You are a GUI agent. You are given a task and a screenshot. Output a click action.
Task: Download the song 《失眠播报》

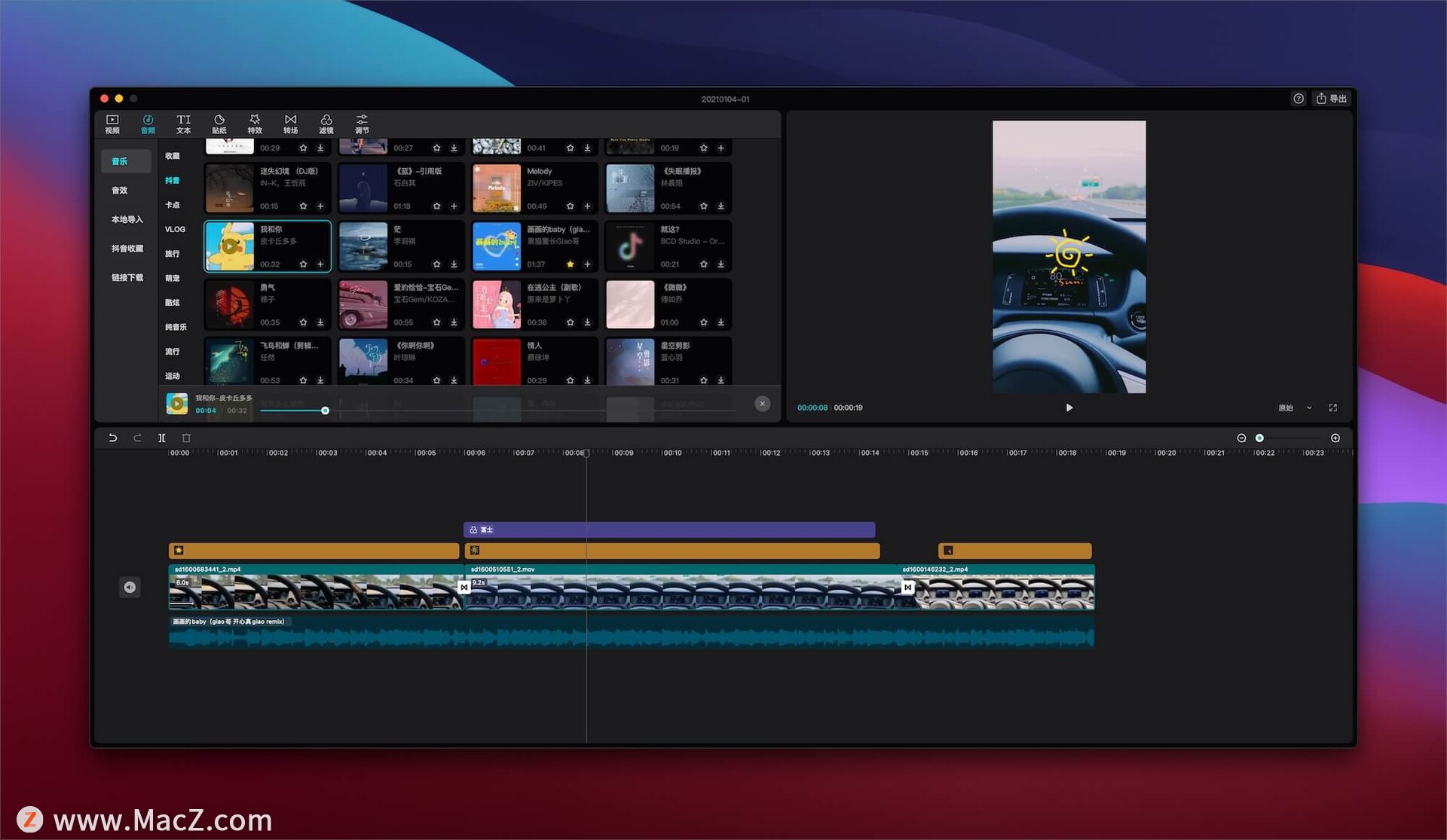pyautogui.click(x=720, y=206)
